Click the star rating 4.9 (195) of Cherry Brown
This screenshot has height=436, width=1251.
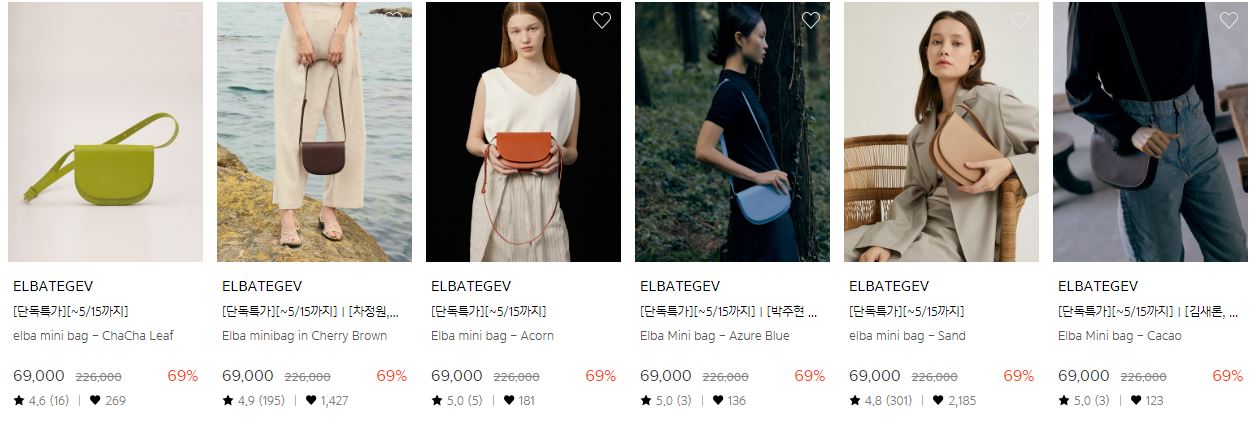tap(253, 401)
